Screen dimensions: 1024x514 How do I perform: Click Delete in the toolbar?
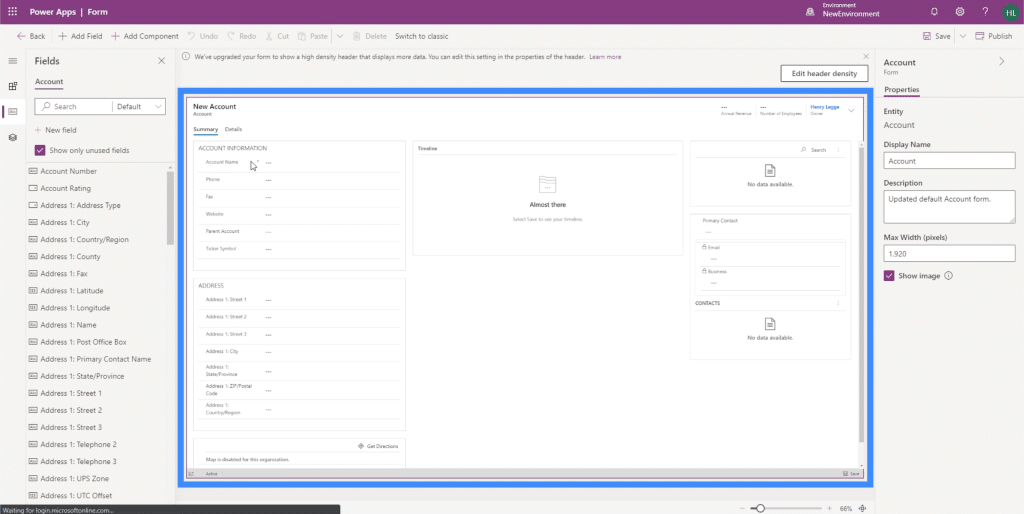pyautogui.click(x=370, y=36)
